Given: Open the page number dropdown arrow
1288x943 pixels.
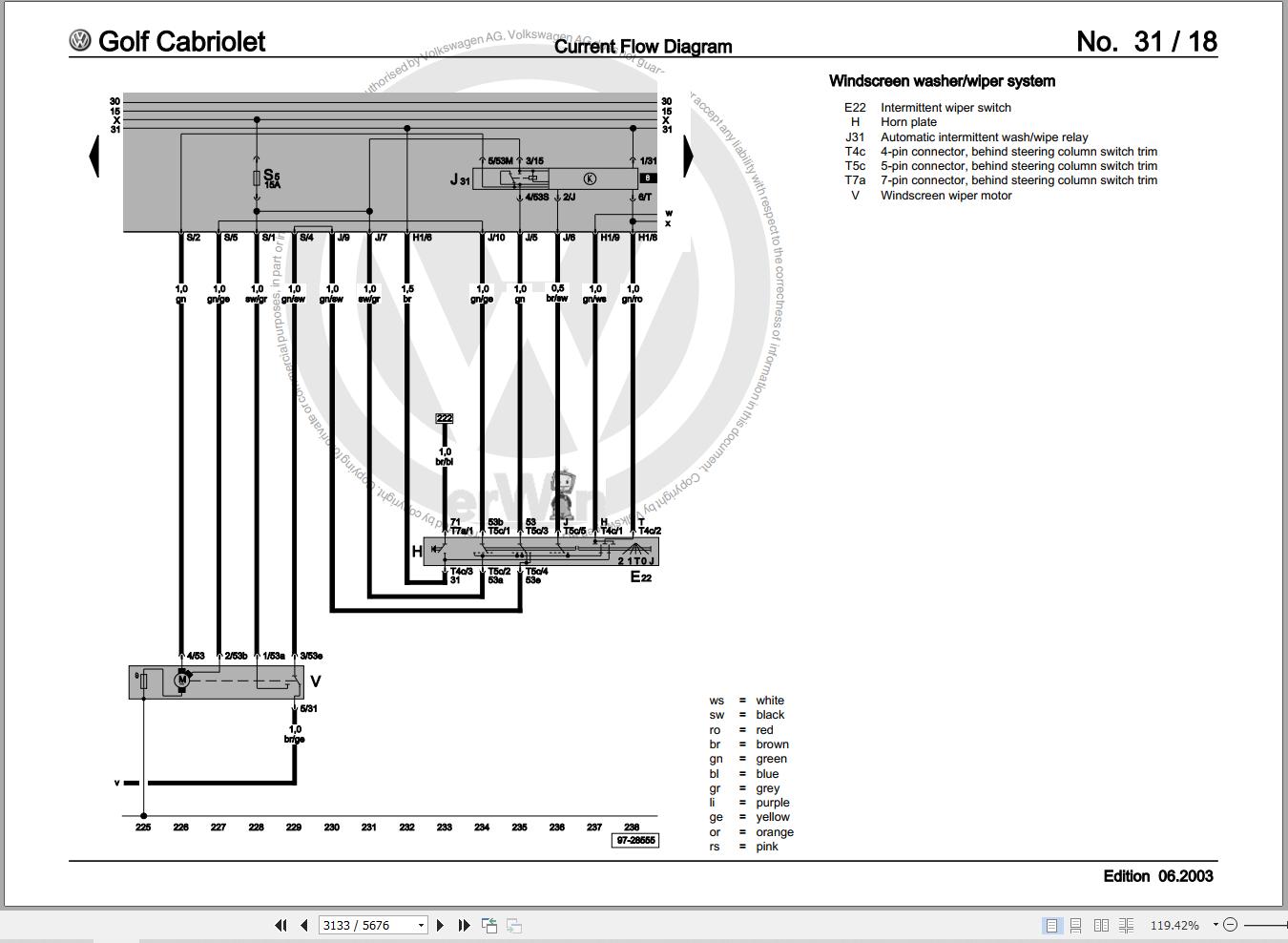Looking at the screenshot, I should click(421, 925).
